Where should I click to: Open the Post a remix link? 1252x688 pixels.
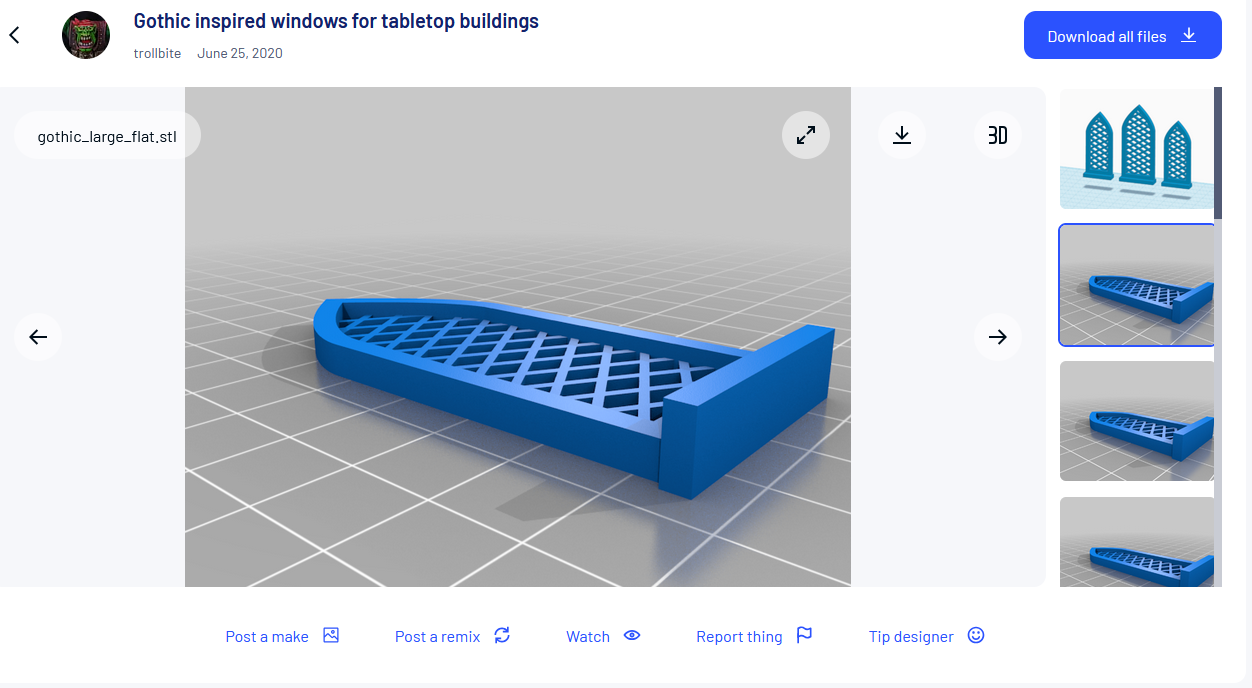[x=437, y=637]
